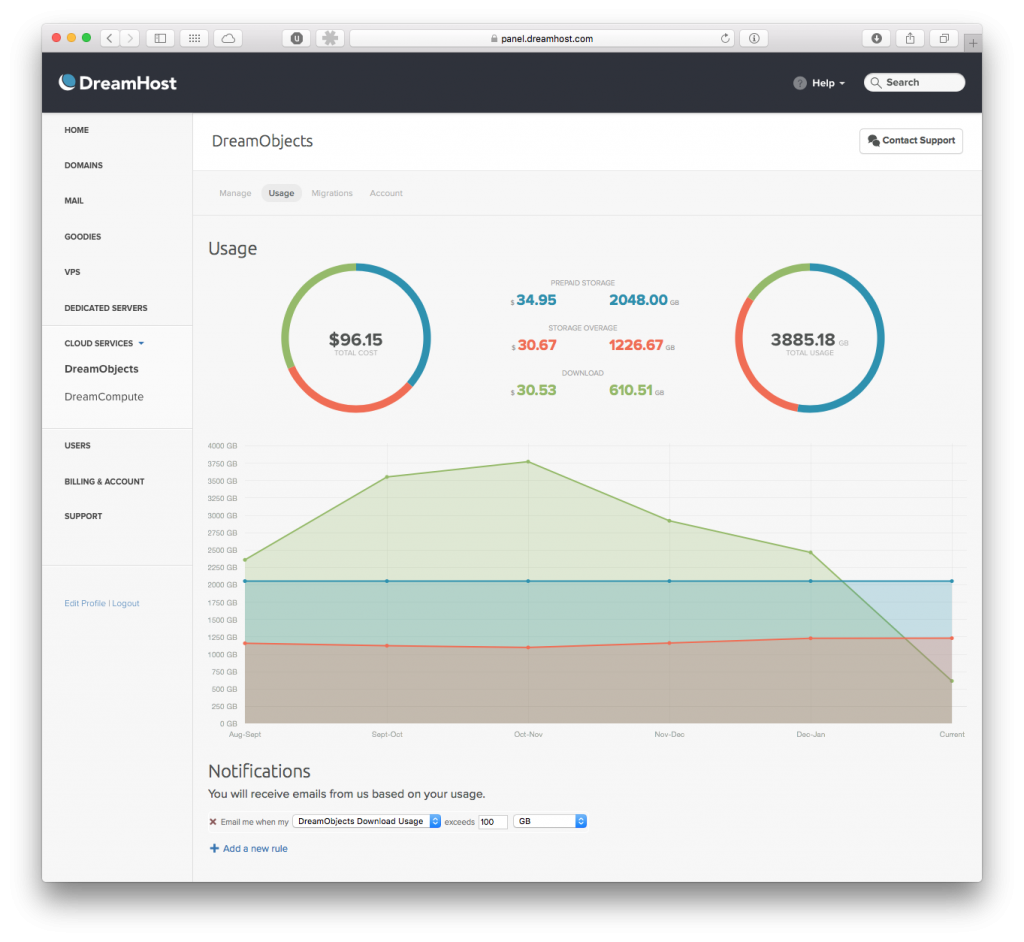Click the notification threshold value field
The width and height of the screenshot is (1024, 942).
pos(492,821)
